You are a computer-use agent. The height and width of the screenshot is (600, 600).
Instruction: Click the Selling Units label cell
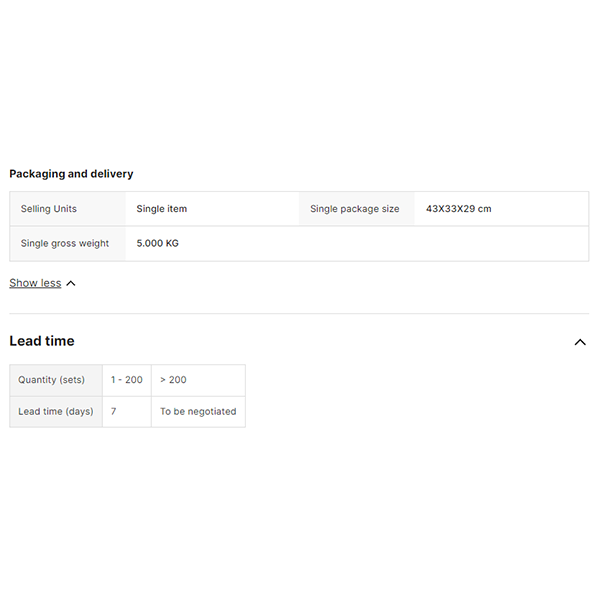pyautogui.click(x=49, y=209)
